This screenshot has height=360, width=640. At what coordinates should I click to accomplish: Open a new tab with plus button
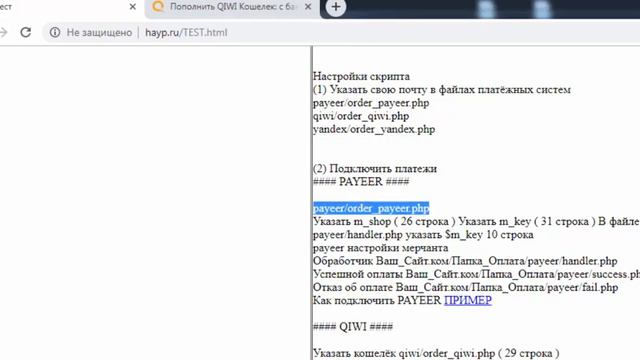[x=336, y=7]
